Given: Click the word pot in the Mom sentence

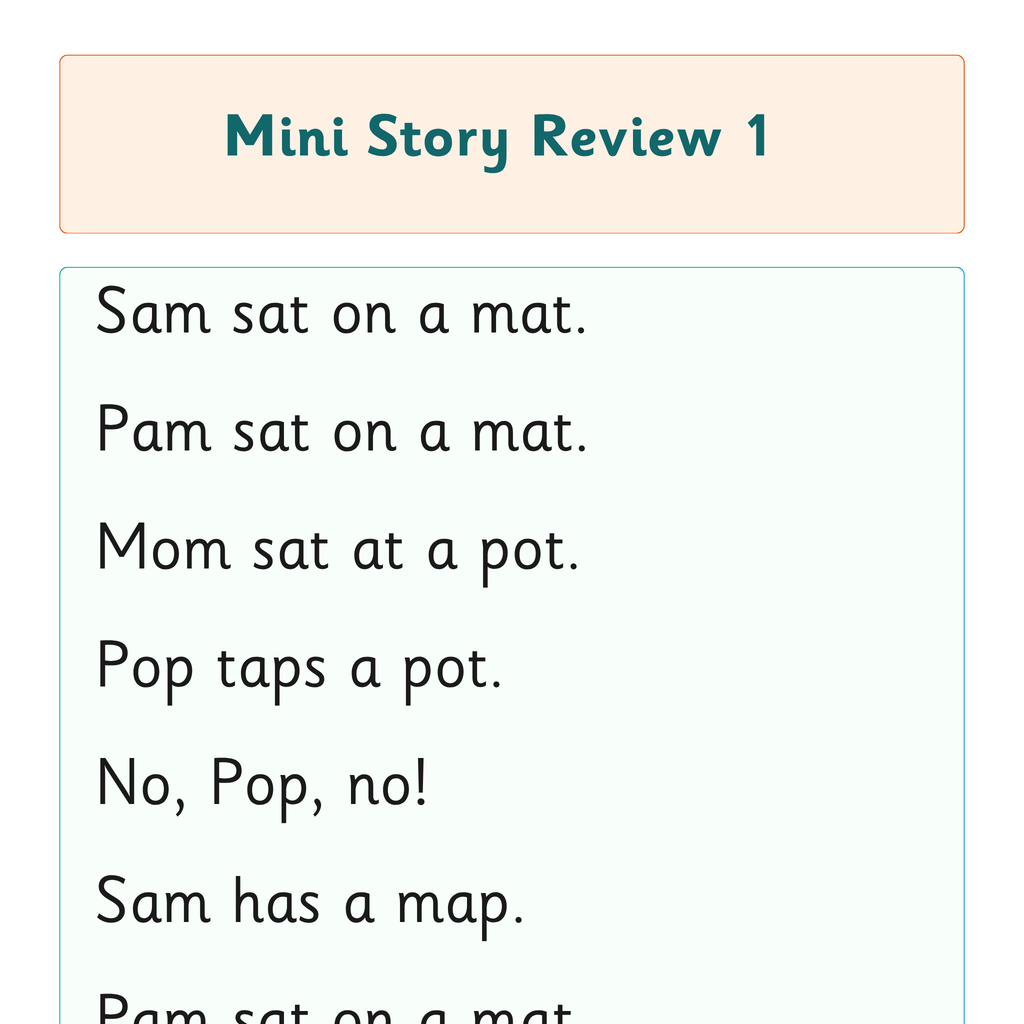Looking at the screenshot, I should (x=530, y=555).
